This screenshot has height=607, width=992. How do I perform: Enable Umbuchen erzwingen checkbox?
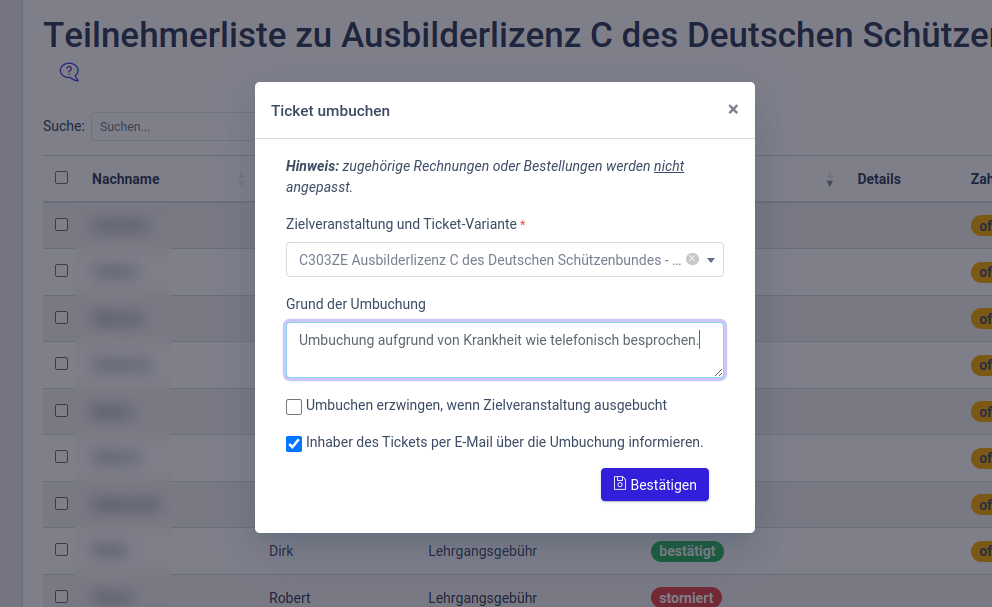tap(294, 406)
